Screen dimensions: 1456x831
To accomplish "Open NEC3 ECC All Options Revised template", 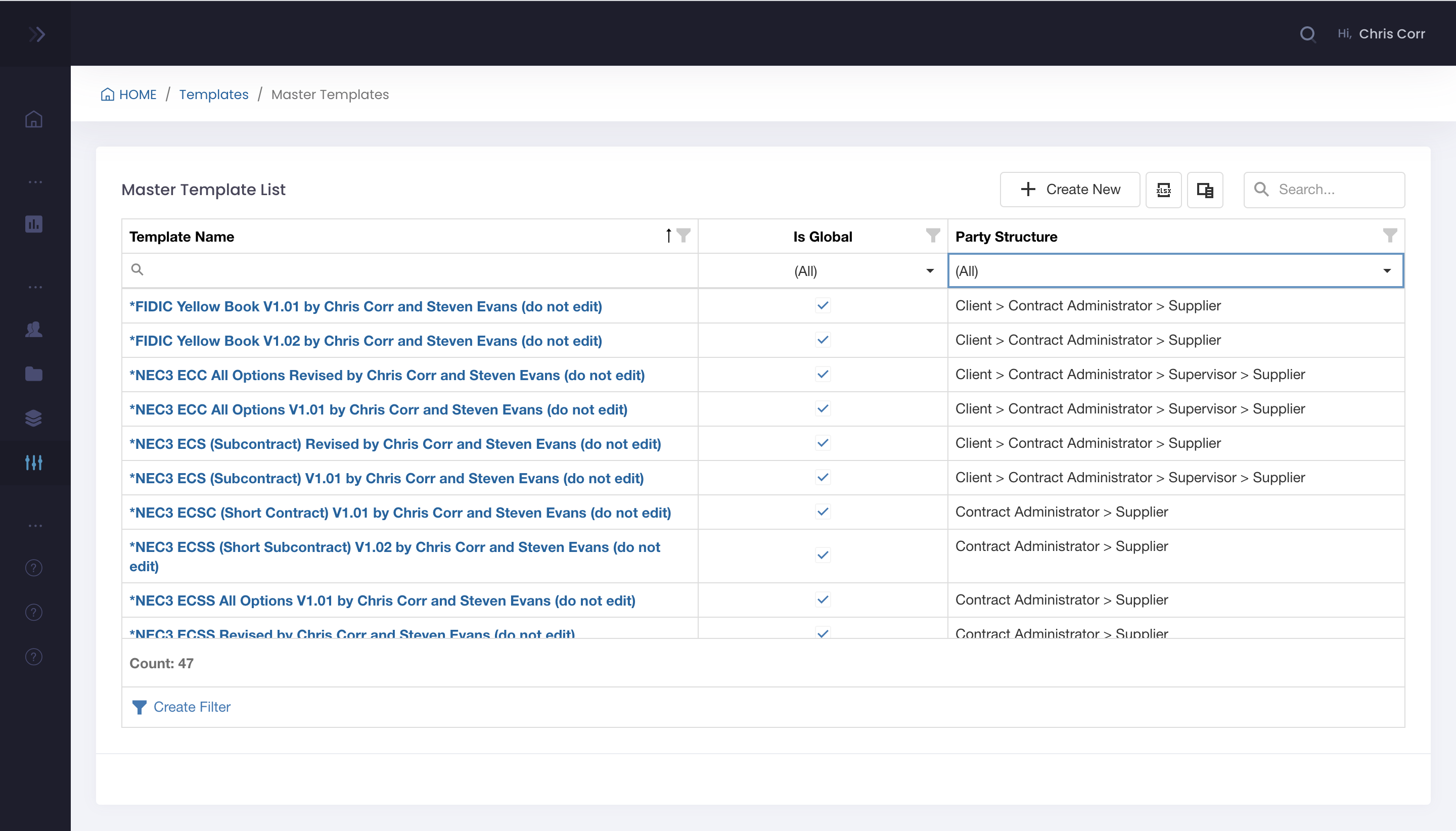I will [387, 375].
